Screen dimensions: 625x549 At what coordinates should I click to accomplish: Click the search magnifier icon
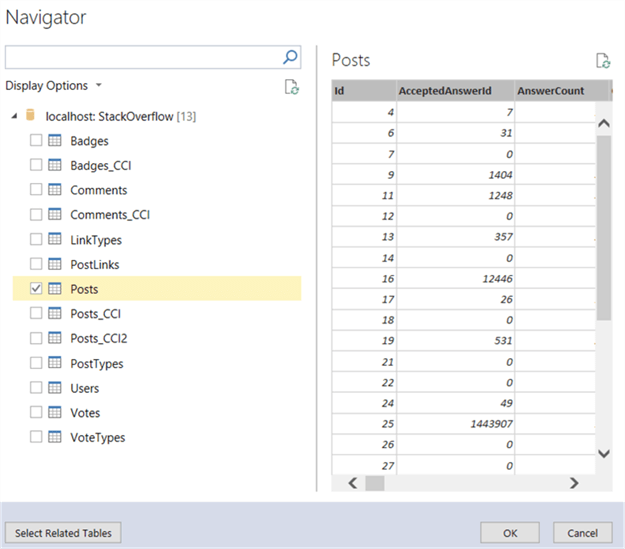(290, 57)
